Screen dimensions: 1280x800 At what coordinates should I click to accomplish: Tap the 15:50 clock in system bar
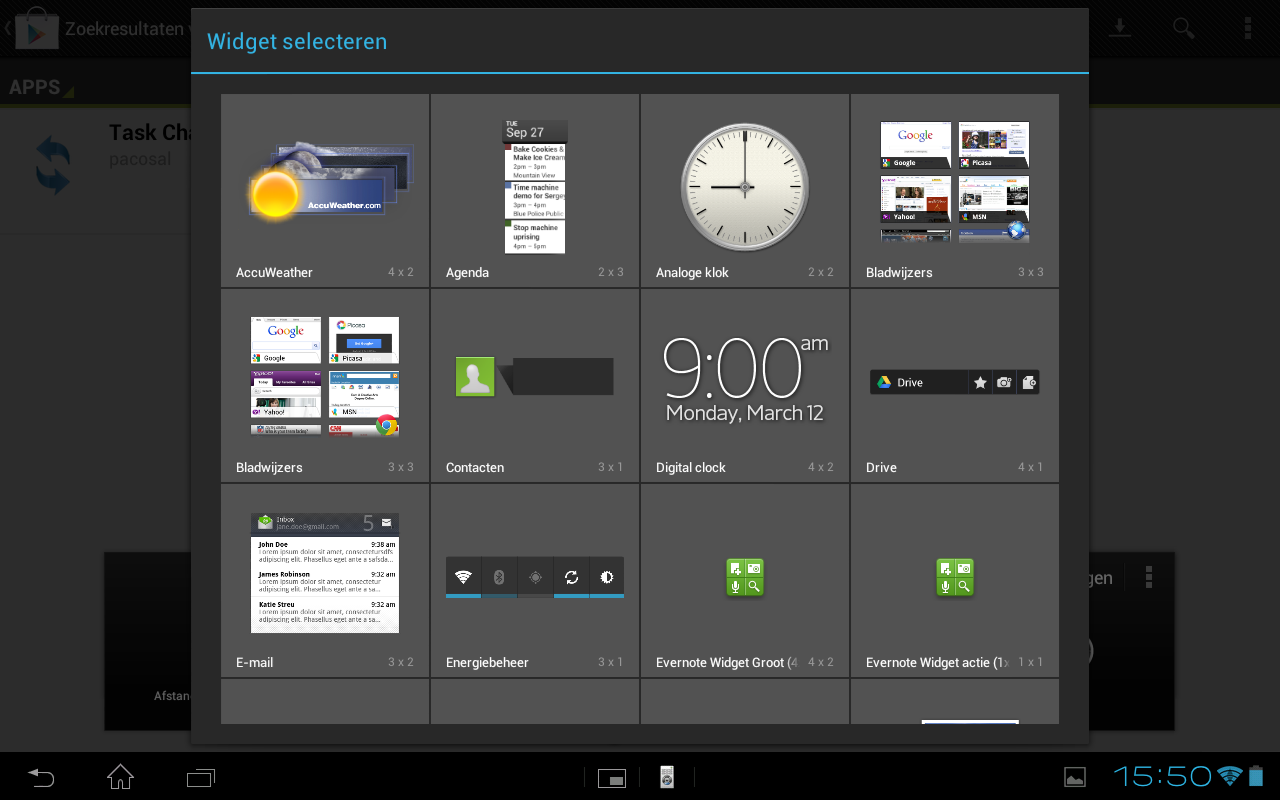[x=1163, y=776]
